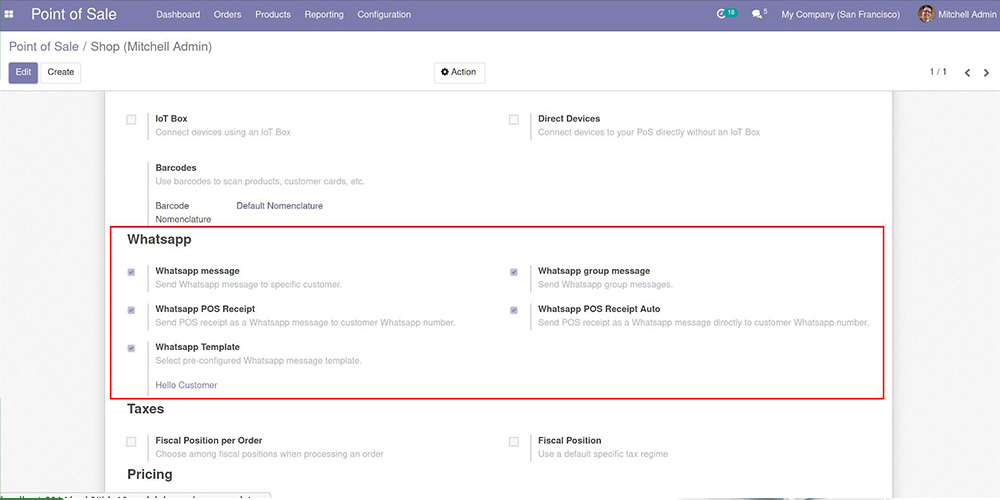The image size is (1000, 500).
Task: Click the Point of Sale app title
Action: tap(74, 14)
